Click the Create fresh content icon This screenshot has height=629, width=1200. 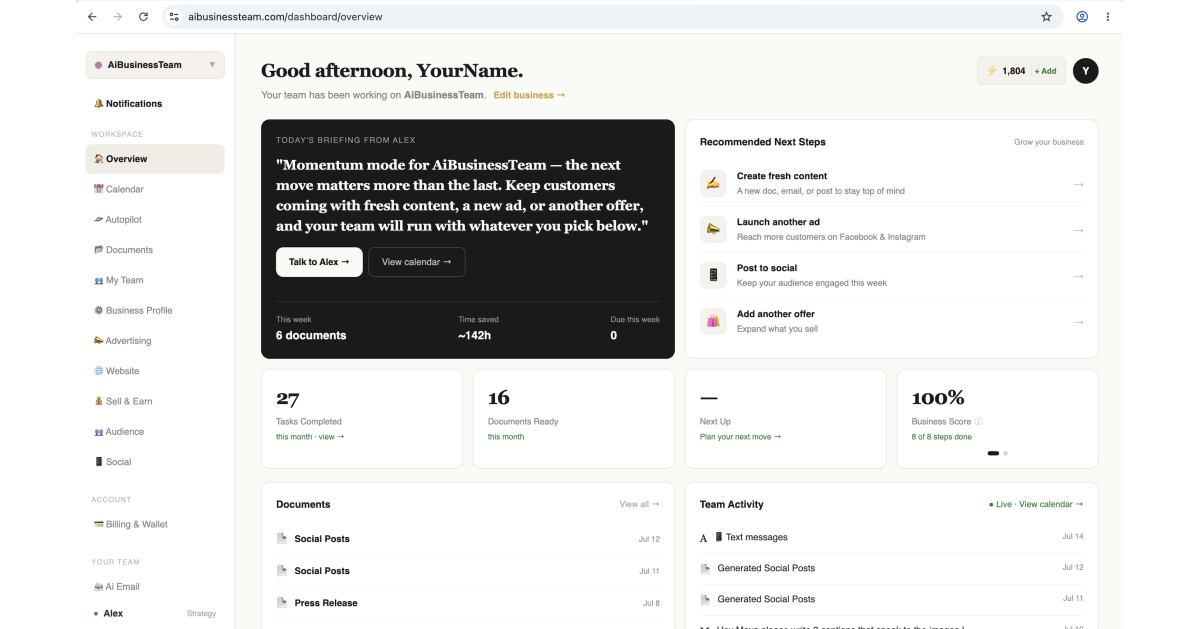[713, 183]
